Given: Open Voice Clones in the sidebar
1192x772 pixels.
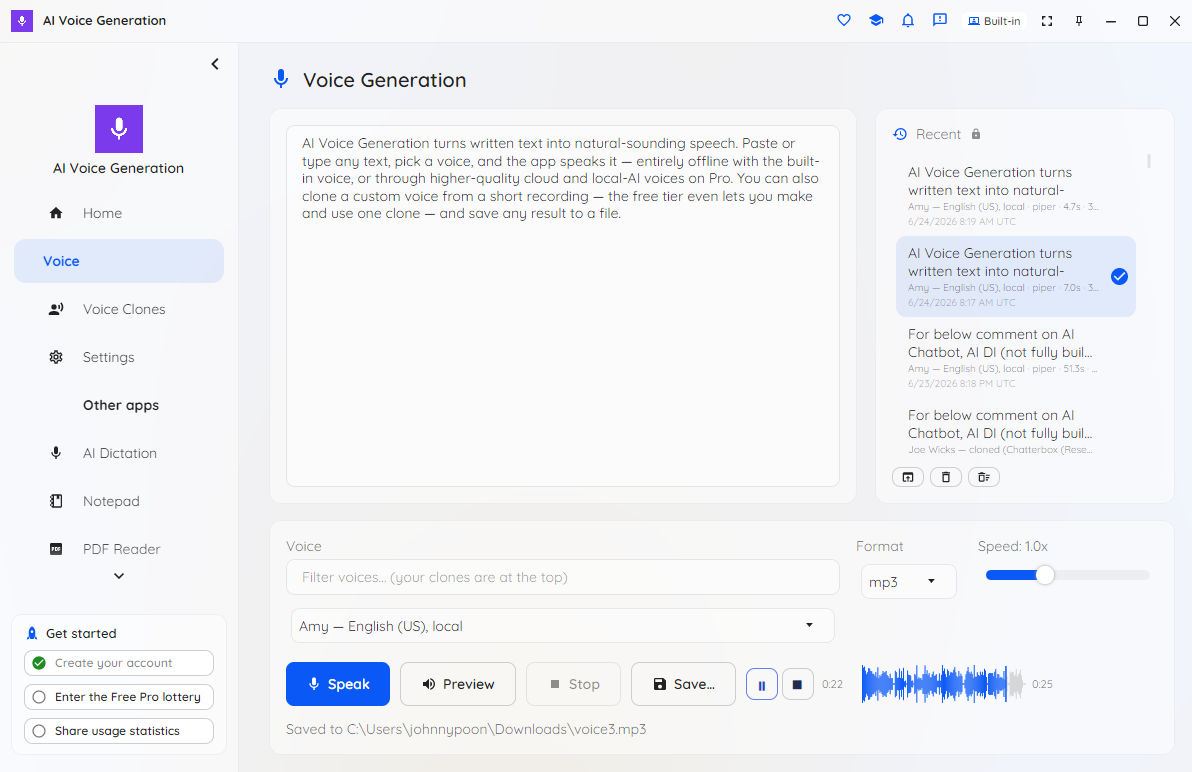Looking at the screenshot, I should (x=119, y=309).
